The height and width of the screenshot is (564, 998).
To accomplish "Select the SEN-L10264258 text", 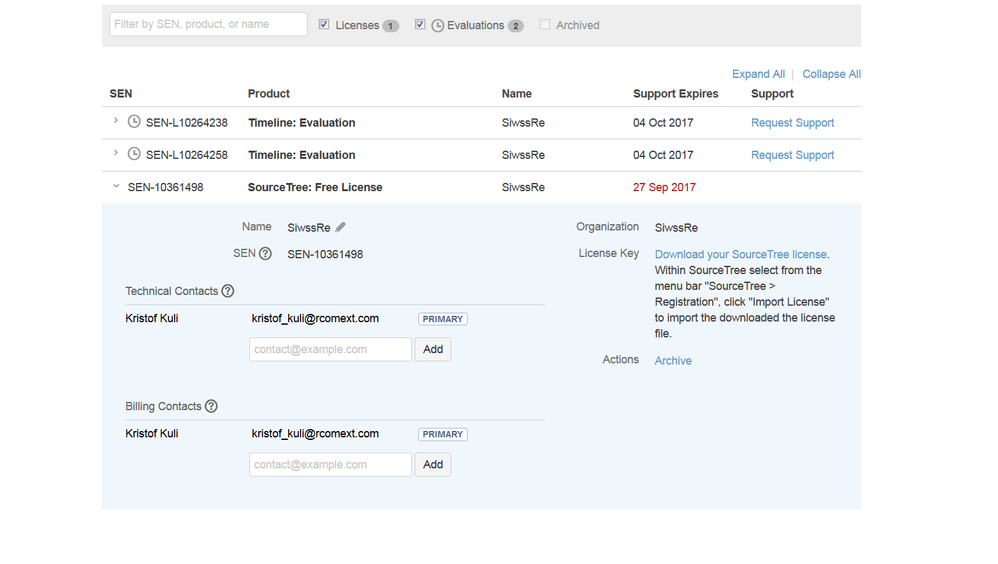I will (186, 155).
